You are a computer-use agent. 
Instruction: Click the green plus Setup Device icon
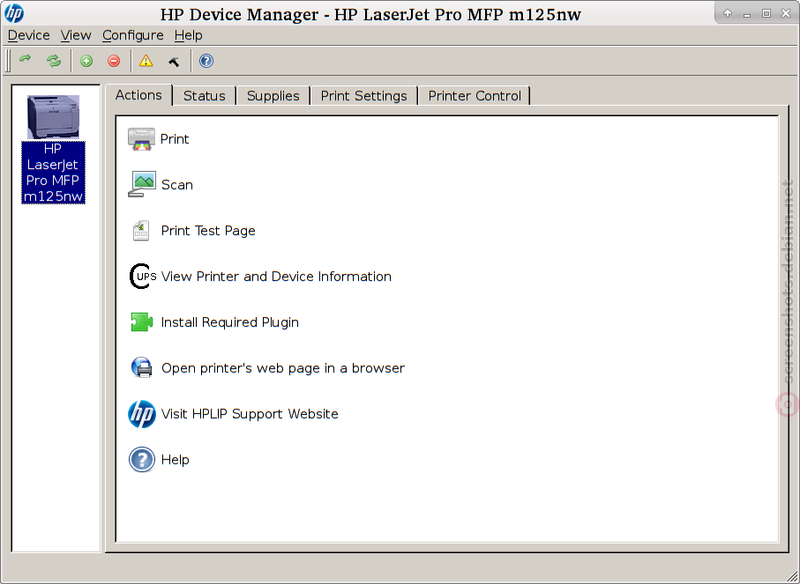click(86, 61)
